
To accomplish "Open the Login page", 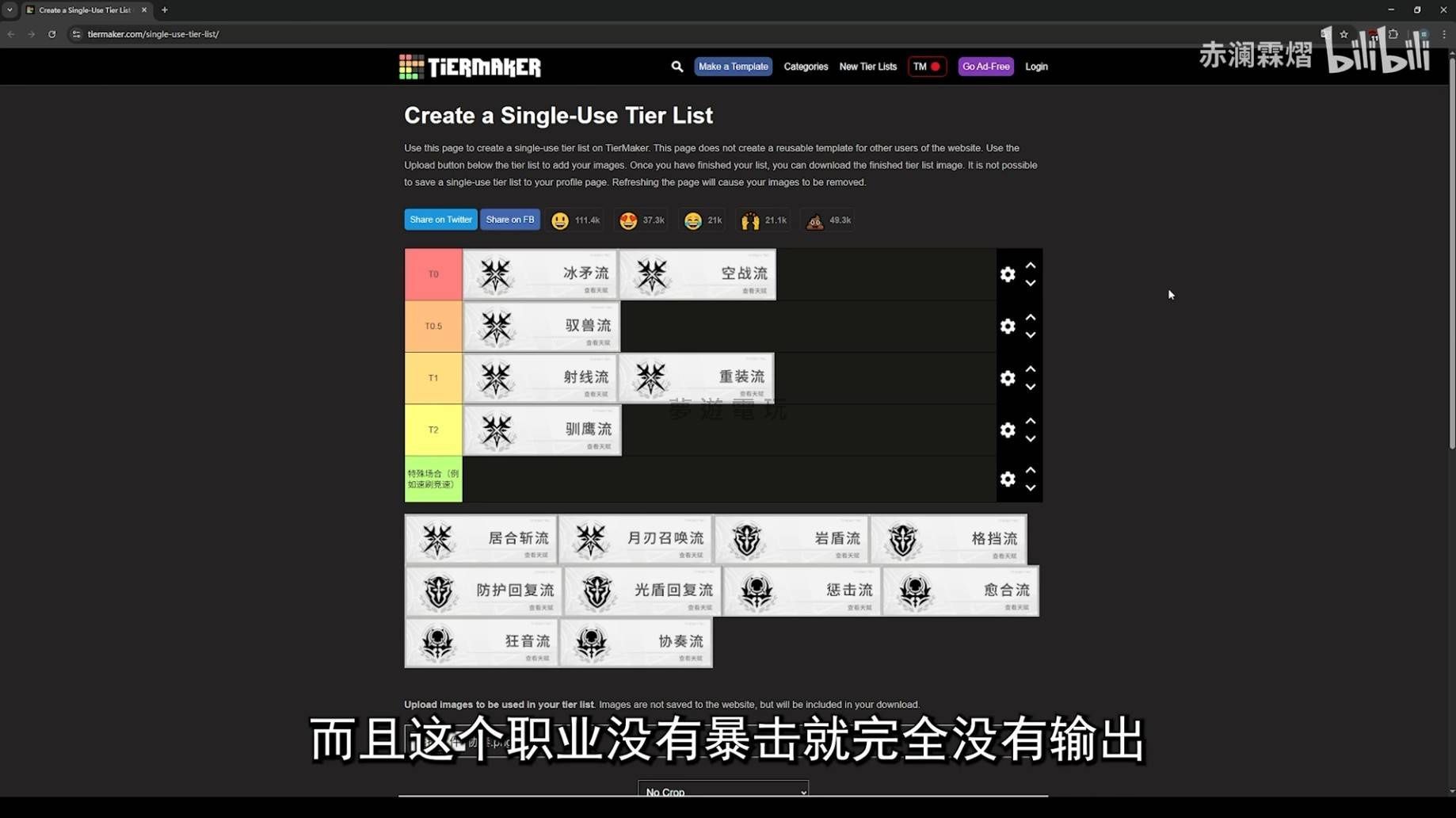I will coord(1036,67).
